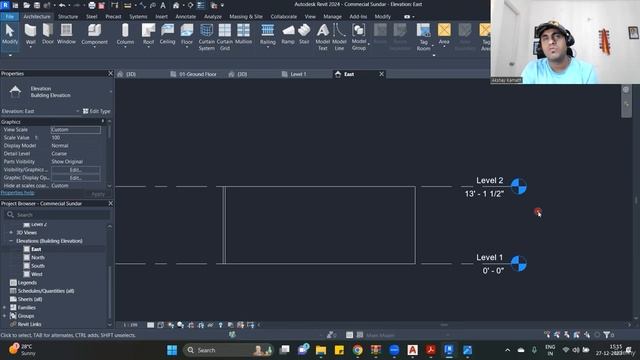The width and height of the screenshot is (640, 360).
Task: Expand the Families tree node
Action: [4, 307]
